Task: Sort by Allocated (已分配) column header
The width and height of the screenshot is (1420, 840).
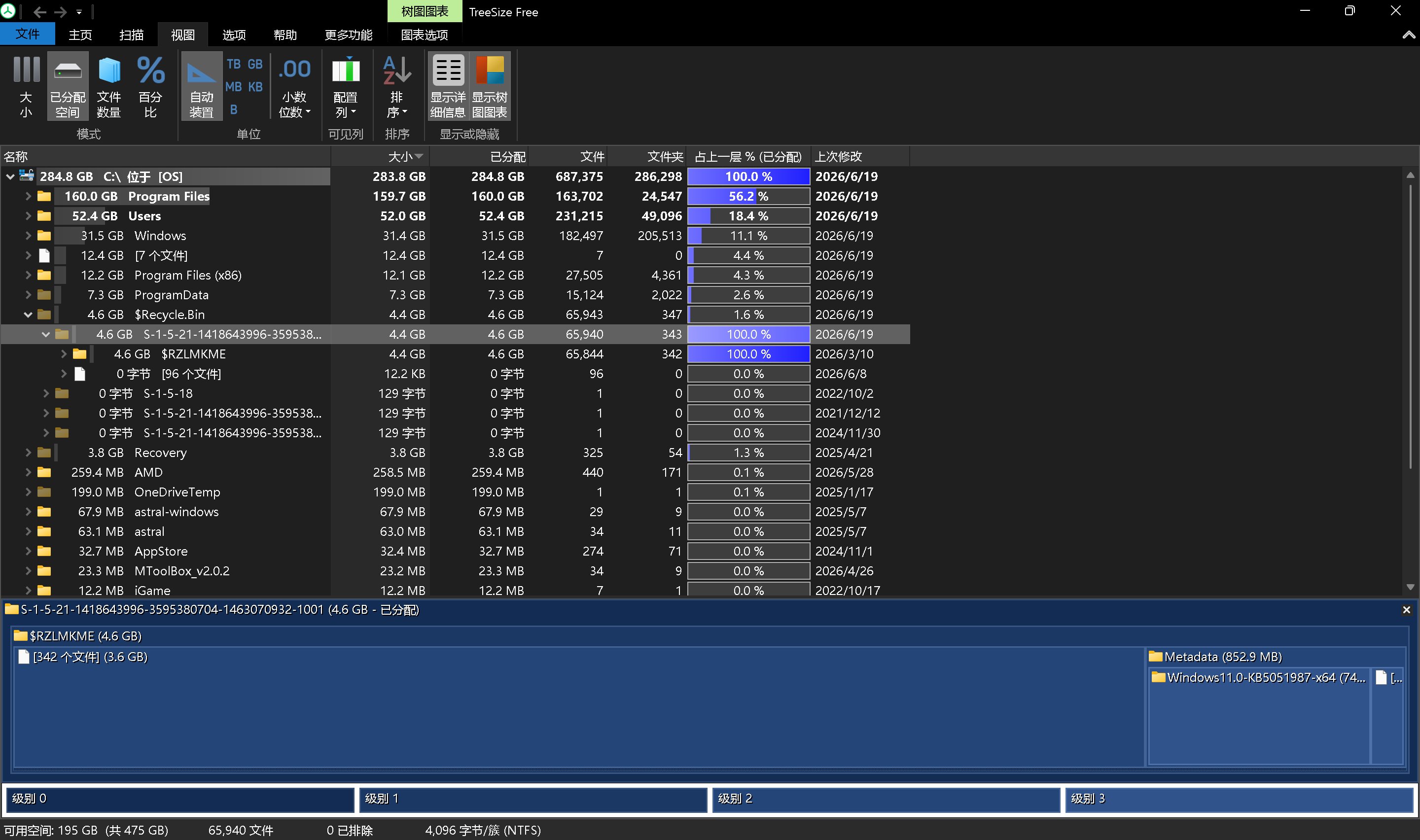Action: (479, 156)
